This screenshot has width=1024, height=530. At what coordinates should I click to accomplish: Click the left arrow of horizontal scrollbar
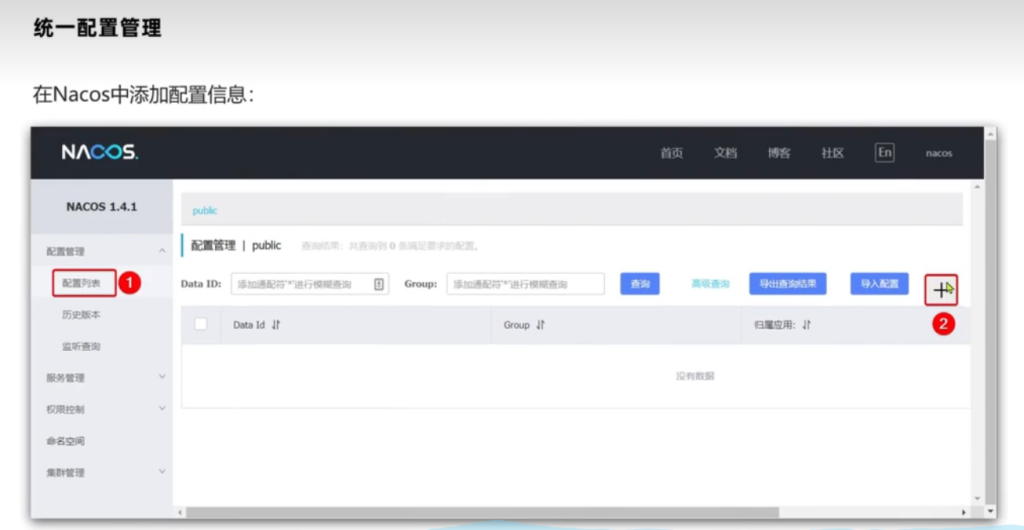pos(181,512)
